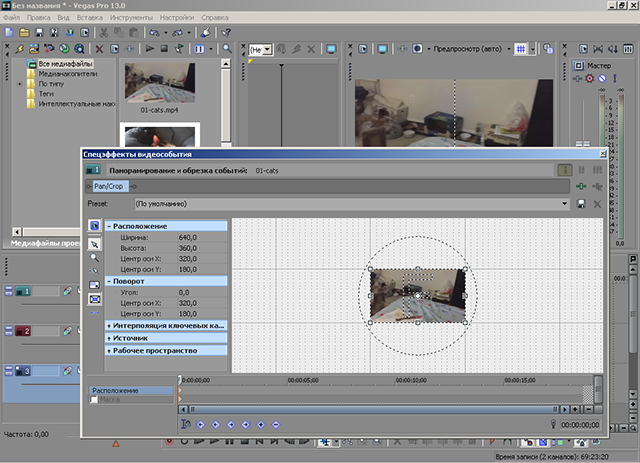Toggle Size about center icon in Pan/Crop

(x=95, y=299)
